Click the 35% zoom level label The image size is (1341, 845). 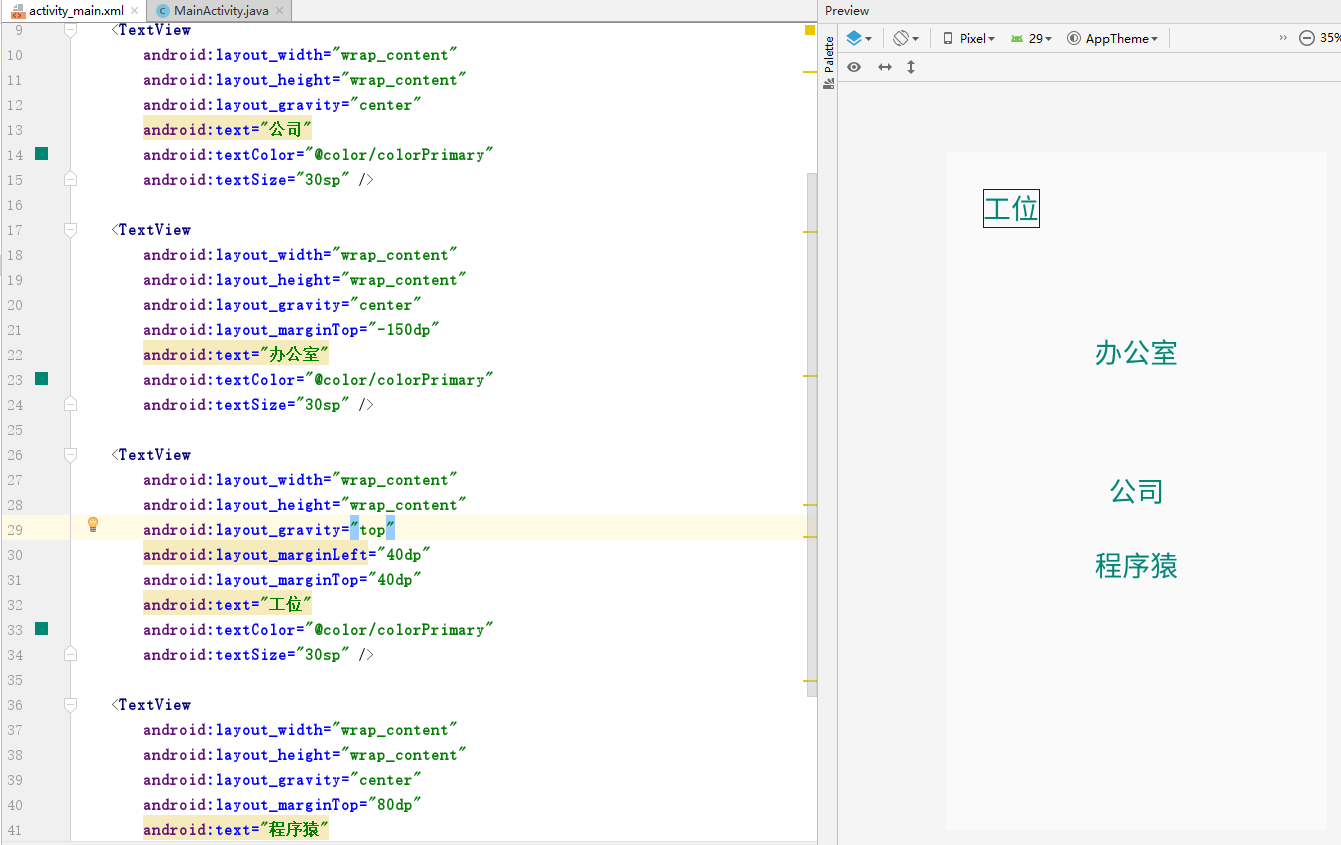point(1330,38)
